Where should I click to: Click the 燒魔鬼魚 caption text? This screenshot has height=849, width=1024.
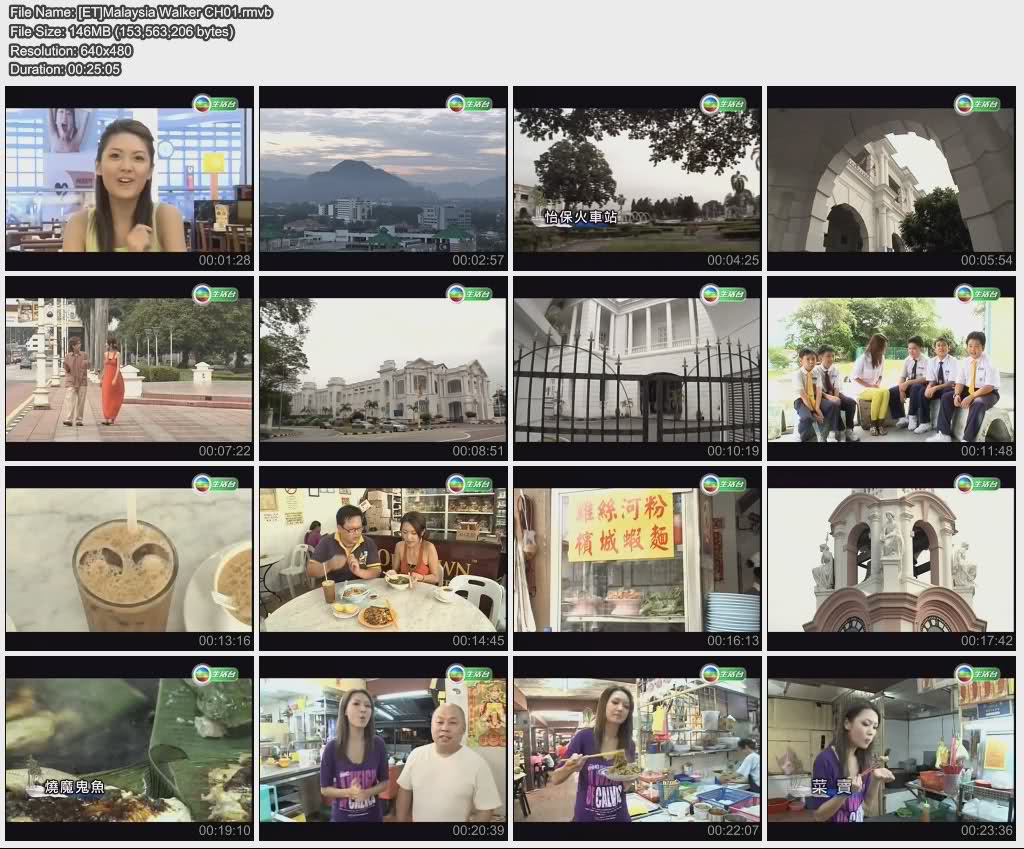point(75,787)
